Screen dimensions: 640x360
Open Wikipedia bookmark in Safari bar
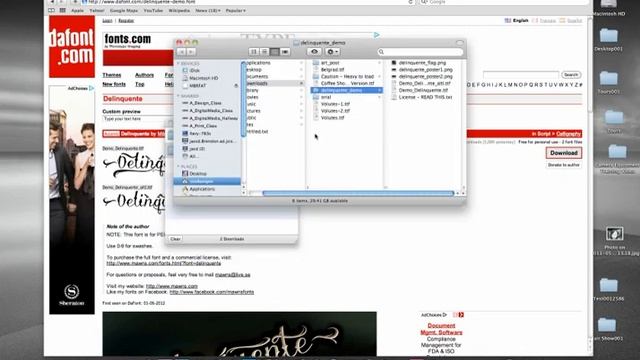[x=179, y=11]
